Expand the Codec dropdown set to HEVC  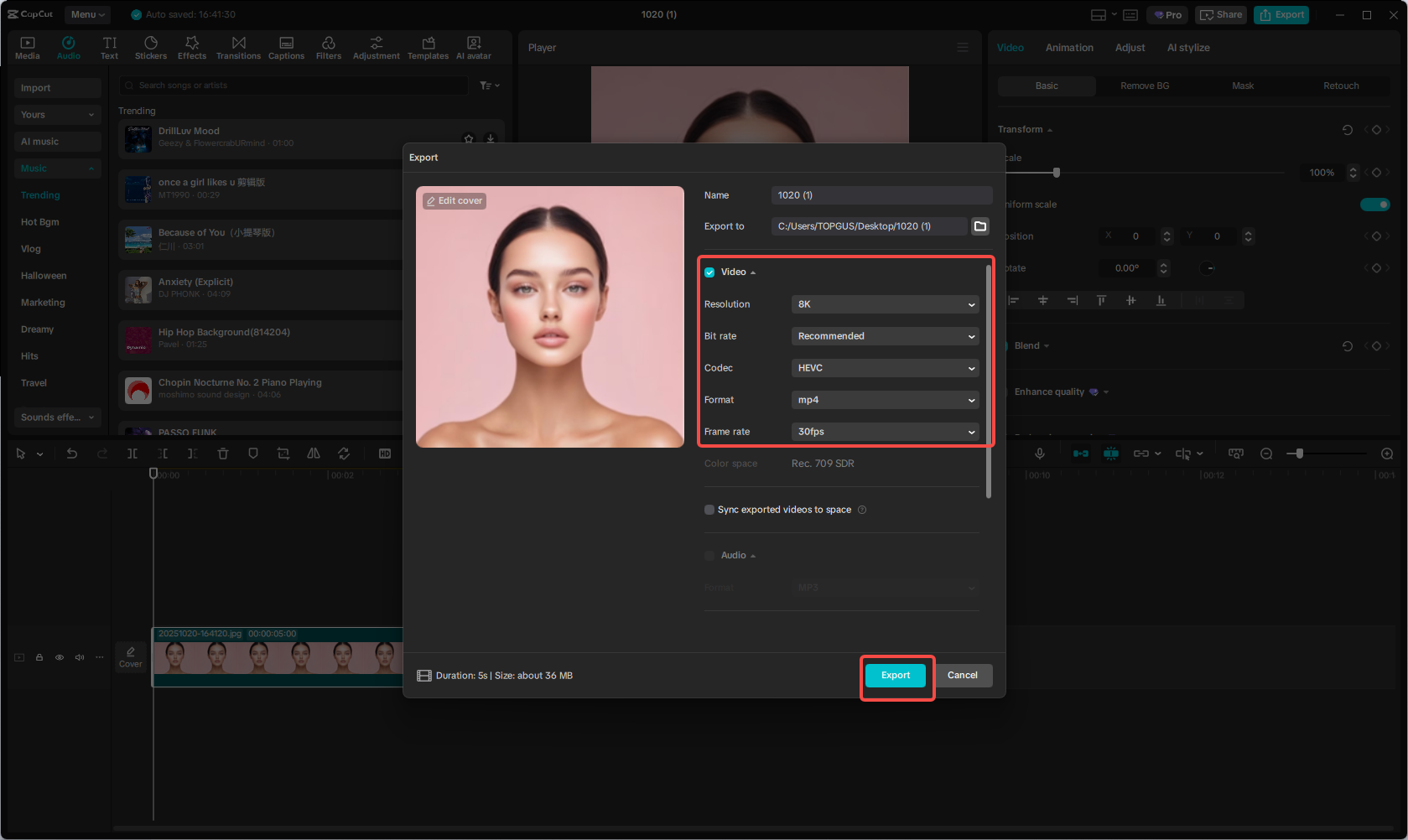coord(885,368)
